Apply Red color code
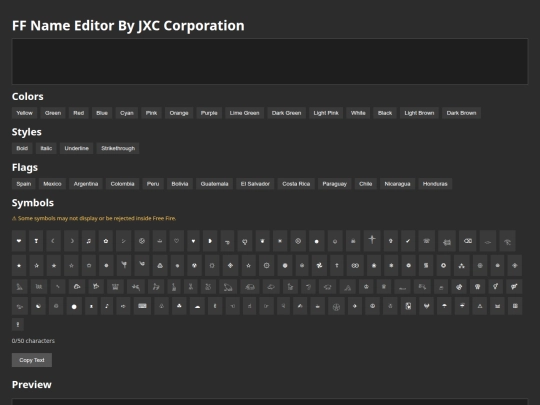Image resolution: width=540 pixels, height=405 pixels. click(79, 113)
